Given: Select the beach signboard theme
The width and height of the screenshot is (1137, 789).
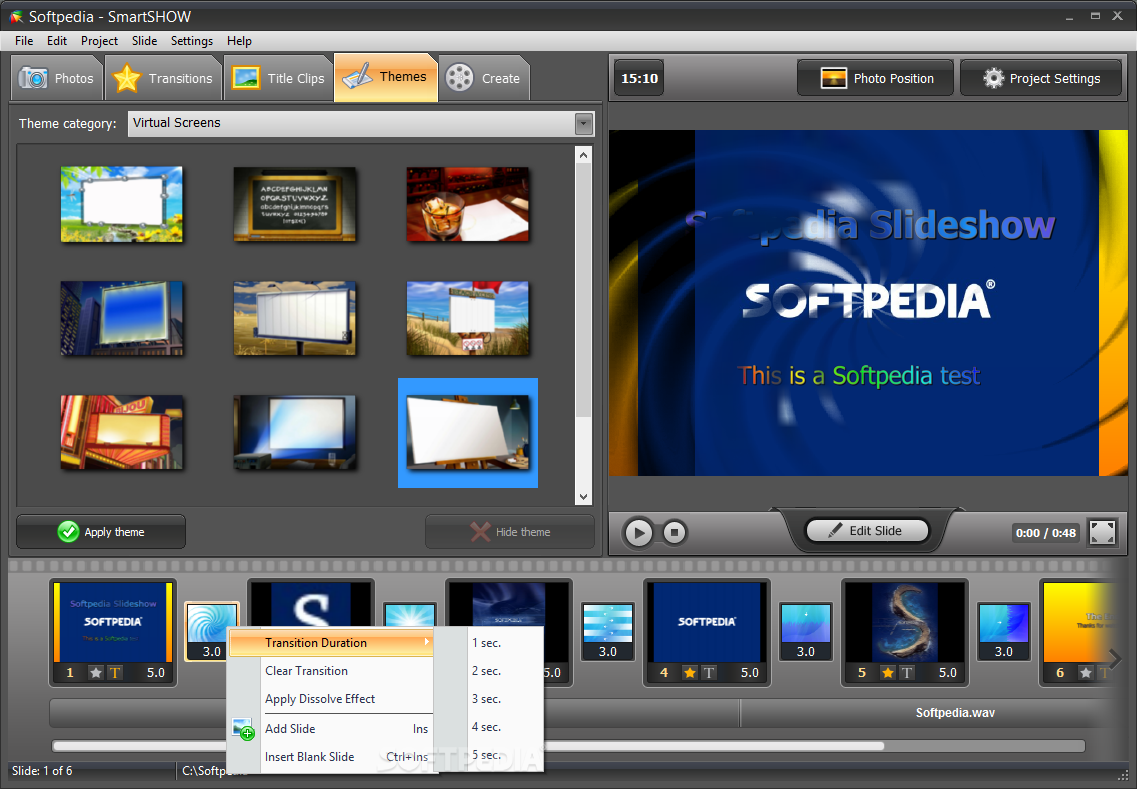Looking at the screenshot, I should (x=468, y=318).
